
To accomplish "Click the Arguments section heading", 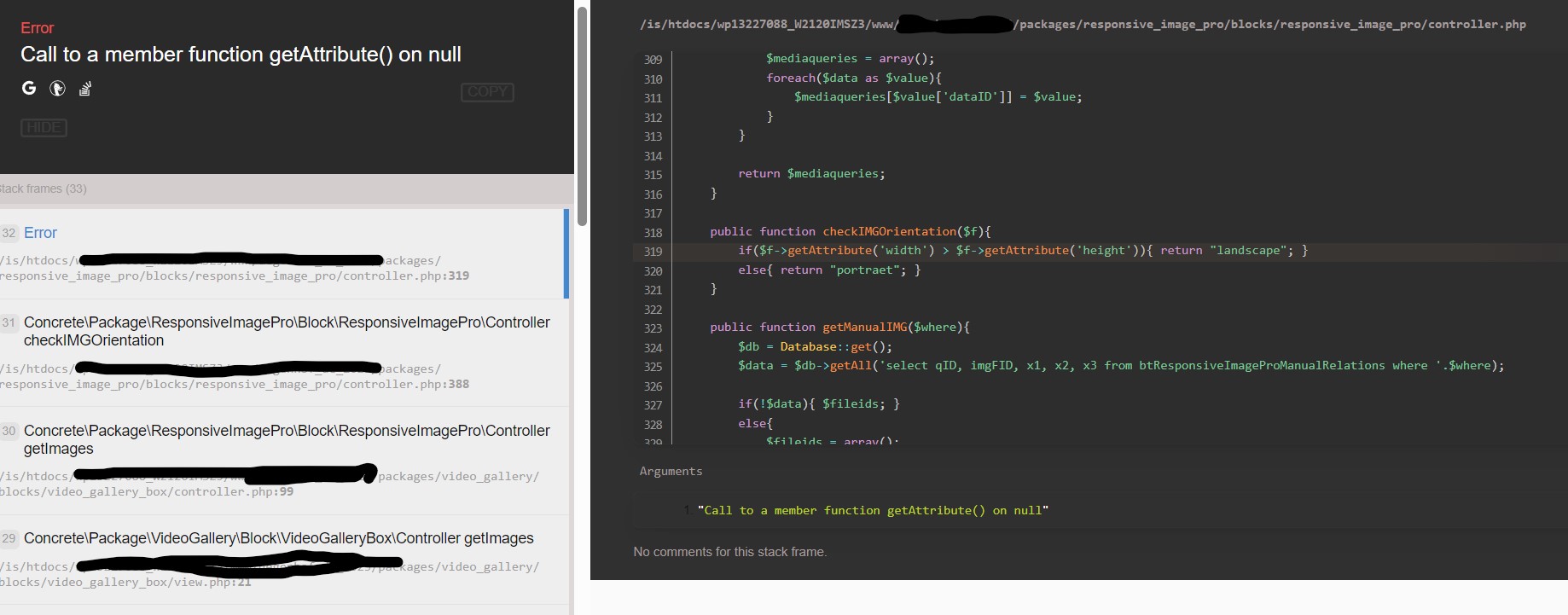I will coord(671,471).
